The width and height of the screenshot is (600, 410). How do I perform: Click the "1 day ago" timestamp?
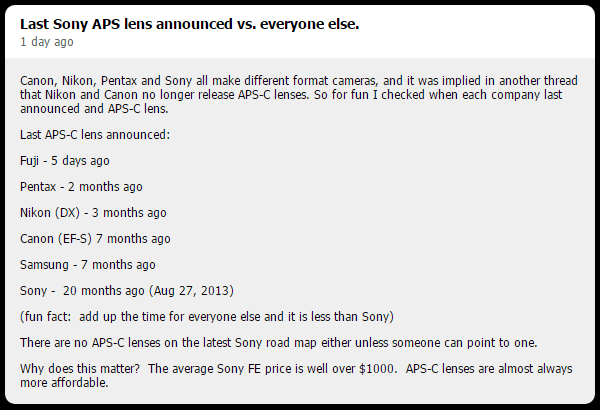coord(47,42)
